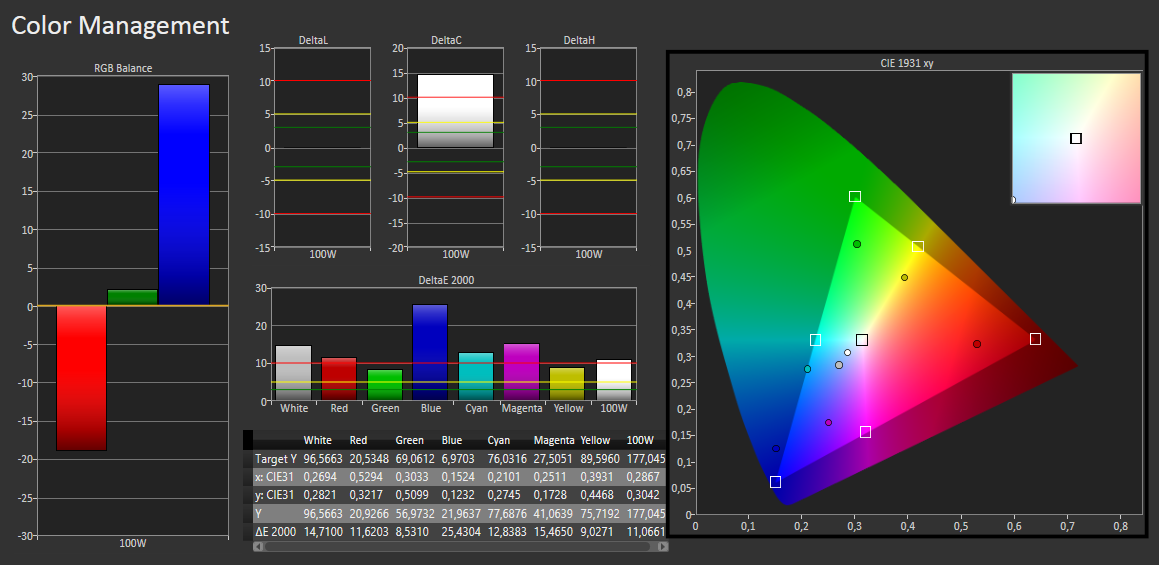Click the RGB Balance chart title
This screenshot has height=565, width=1159.
(x=123, y=68)
